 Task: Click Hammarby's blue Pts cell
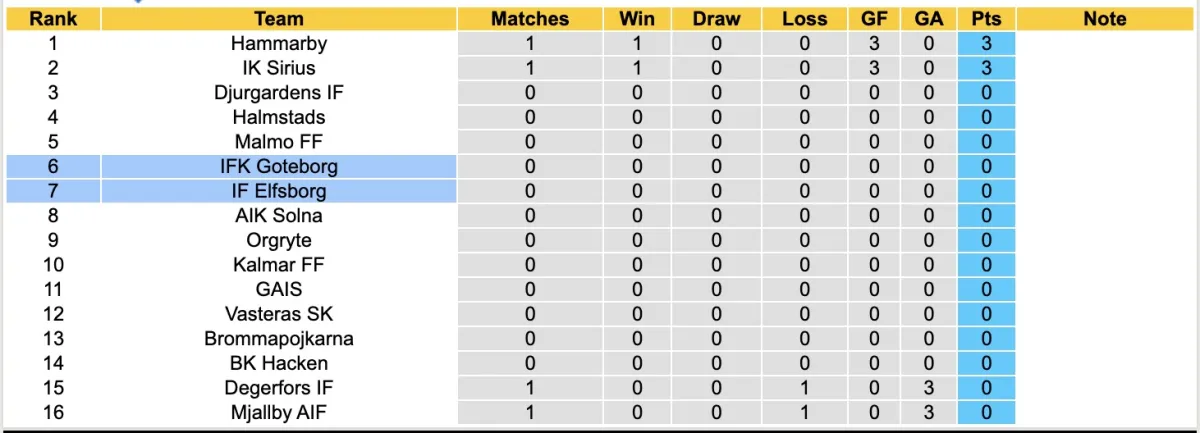click(x=986, y=43)
